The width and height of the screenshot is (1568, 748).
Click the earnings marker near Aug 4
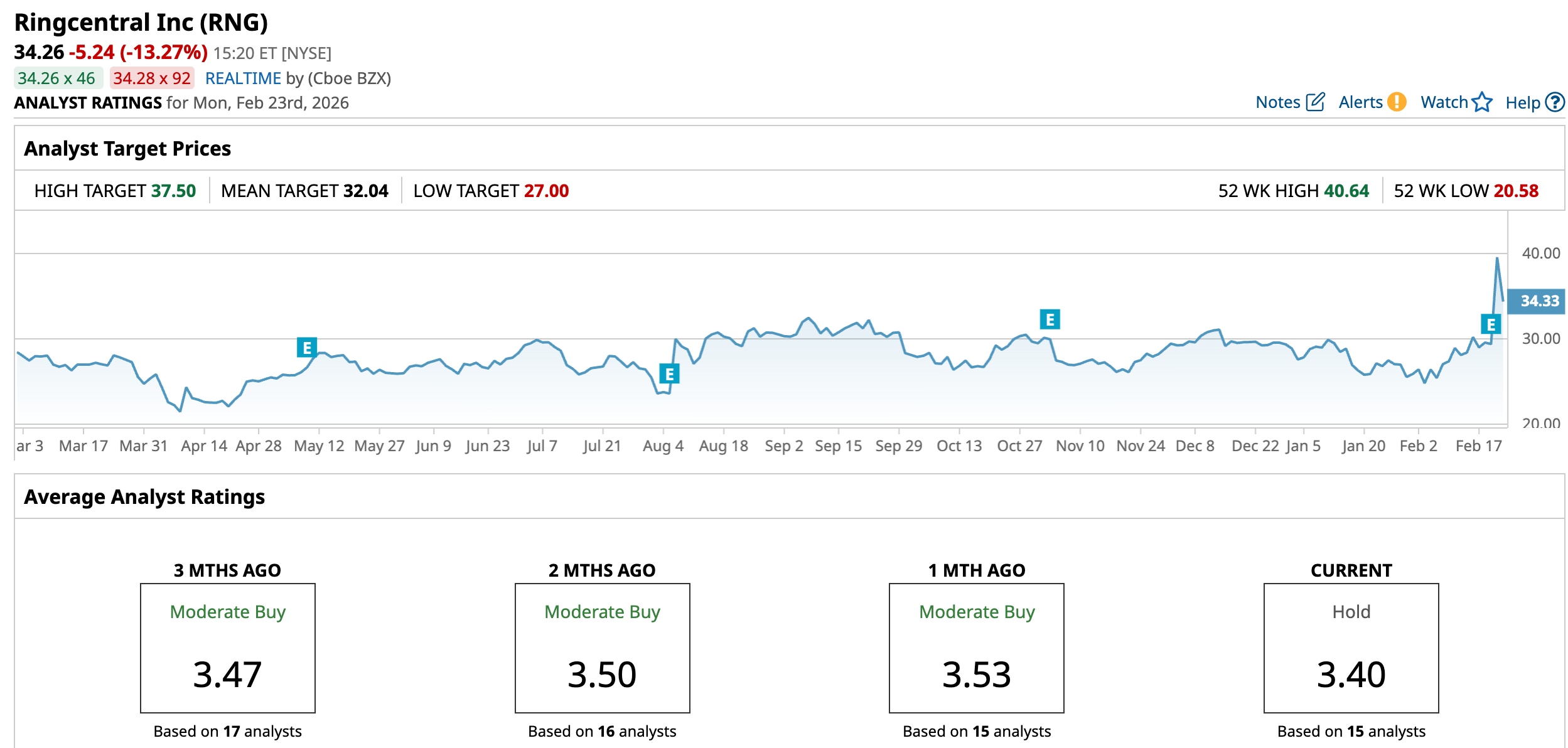669,375
